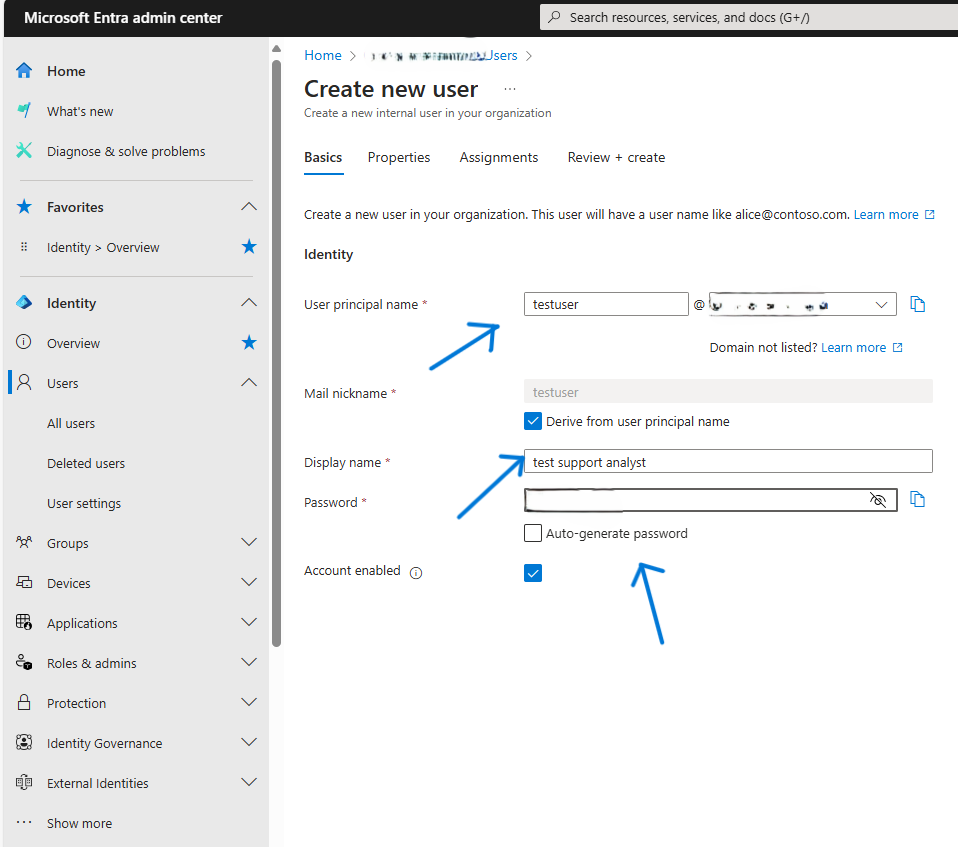Click the Home icon in the sidebar
Viewport: 958px width, 847px height.
22,70
